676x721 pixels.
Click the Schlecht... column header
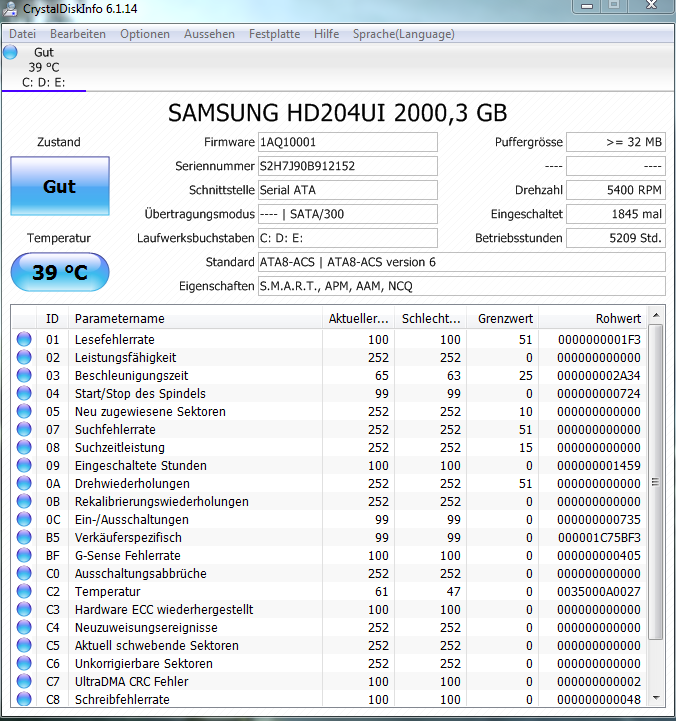coord(430,318)
